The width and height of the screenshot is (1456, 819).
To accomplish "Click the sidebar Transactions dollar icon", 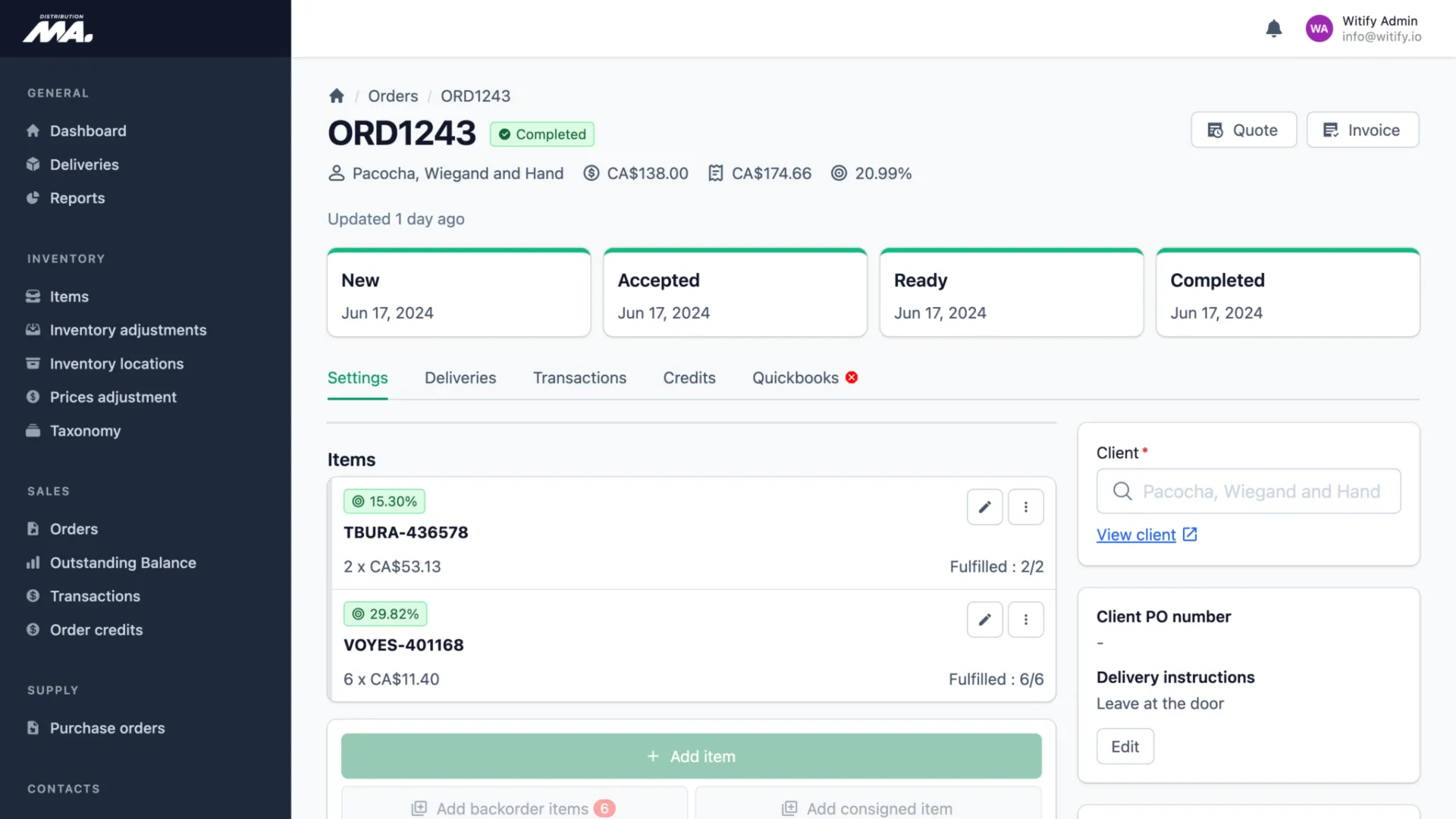I will (33, 596).
